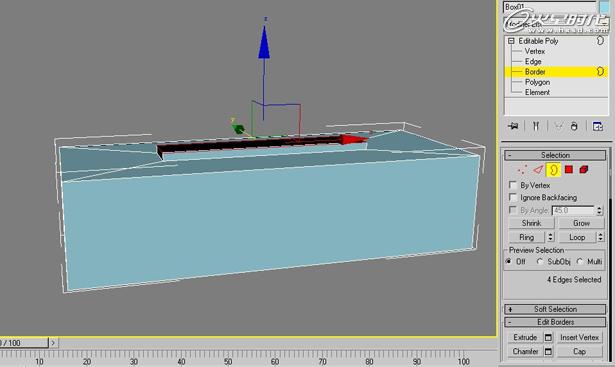615x367 pixels.
Task: Click the Make Unique icon
Action: [559, 126]
